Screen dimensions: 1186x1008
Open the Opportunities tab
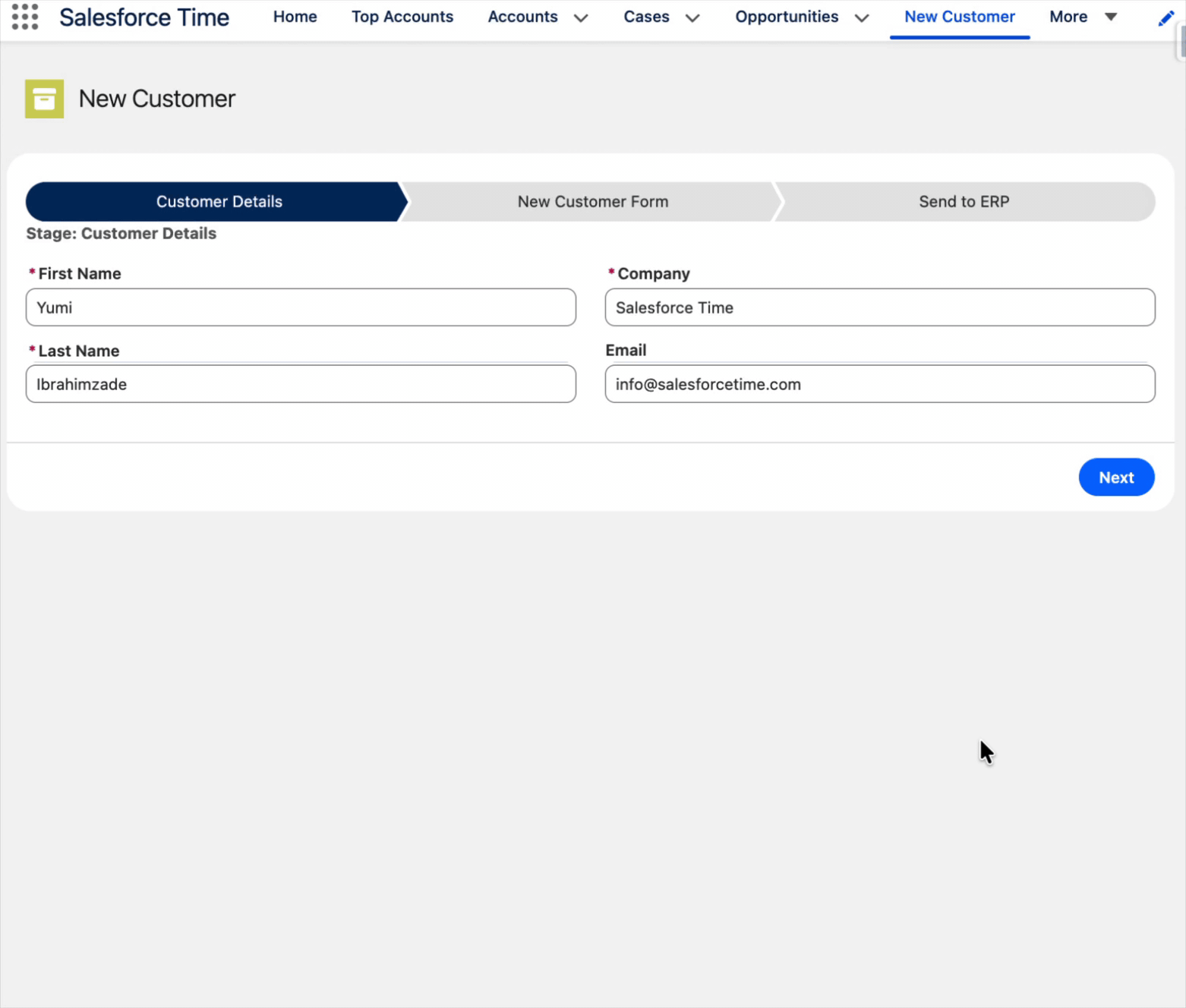787,17
